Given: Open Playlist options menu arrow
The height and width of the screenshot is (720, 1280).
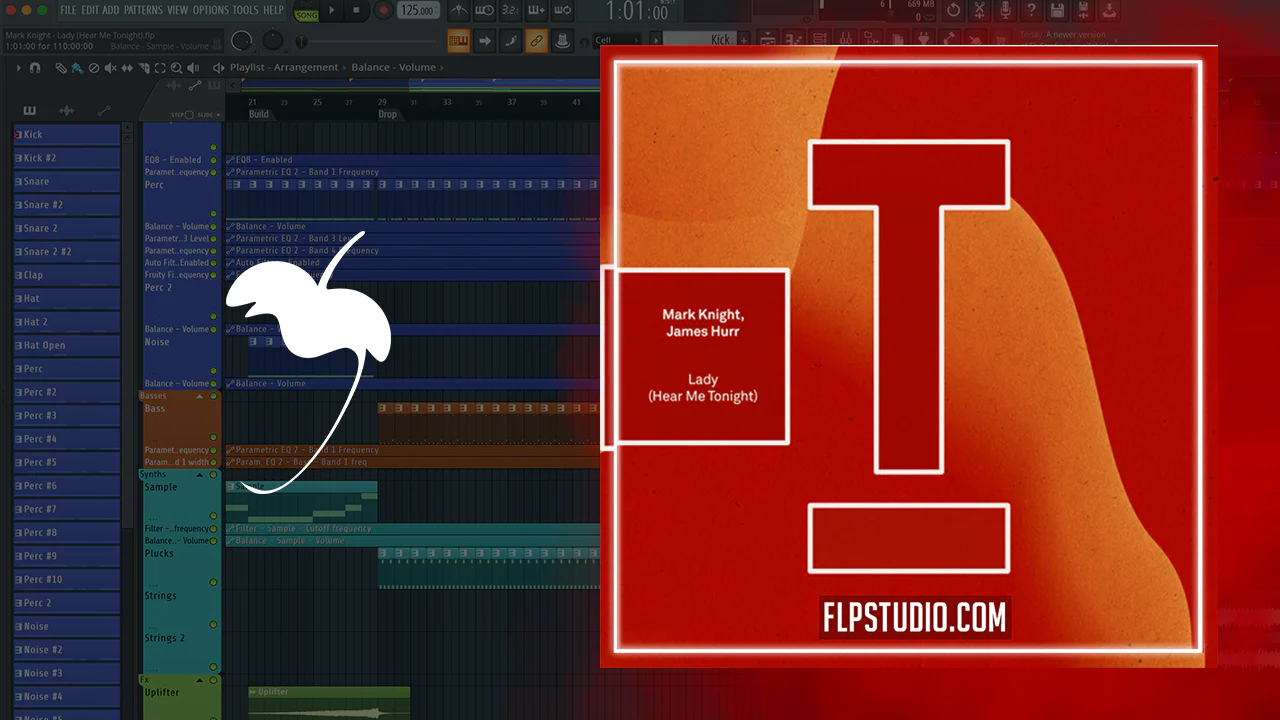Looking at the screenshot, I should click(18, 68).
